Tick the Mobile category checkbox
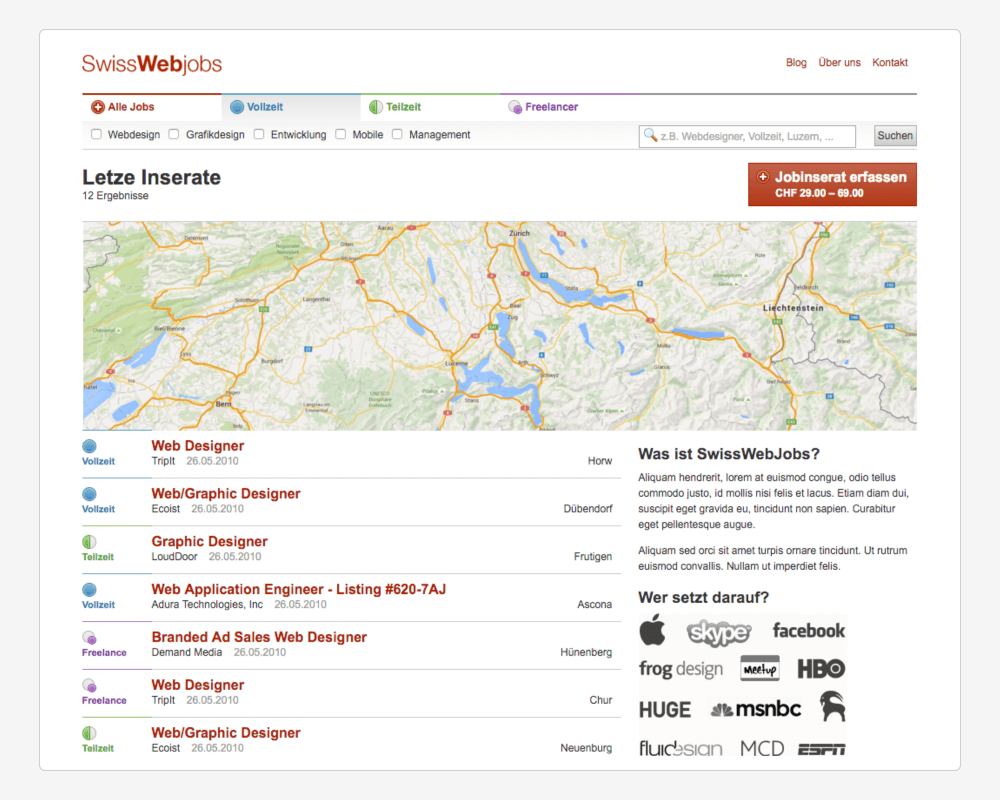Image resolution: width=1000 pixels, height=800 pixels. tap(341, 134)
